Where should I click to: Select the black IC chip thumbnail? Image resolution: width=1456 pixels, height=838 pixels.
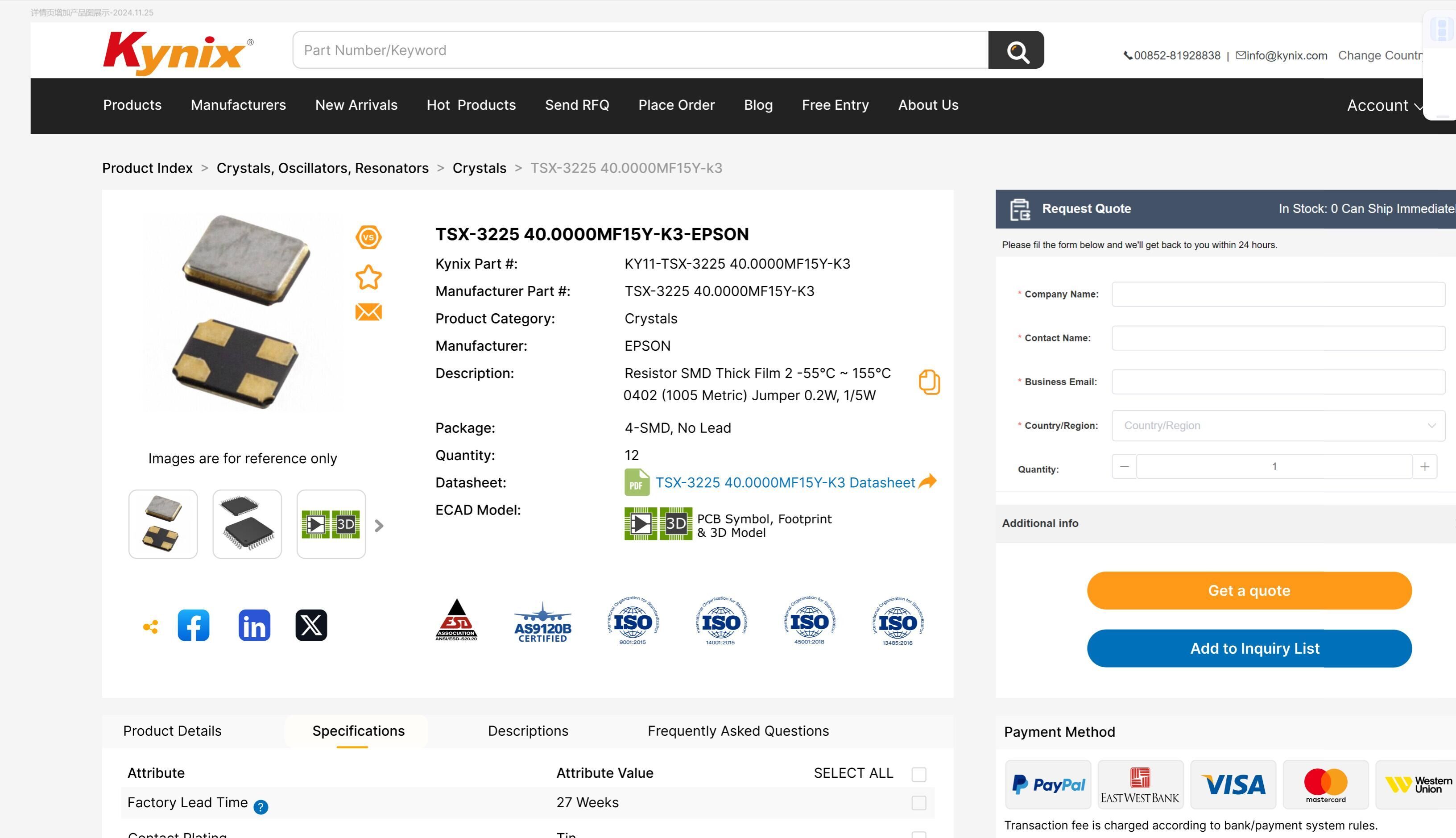tap(247, 524)
